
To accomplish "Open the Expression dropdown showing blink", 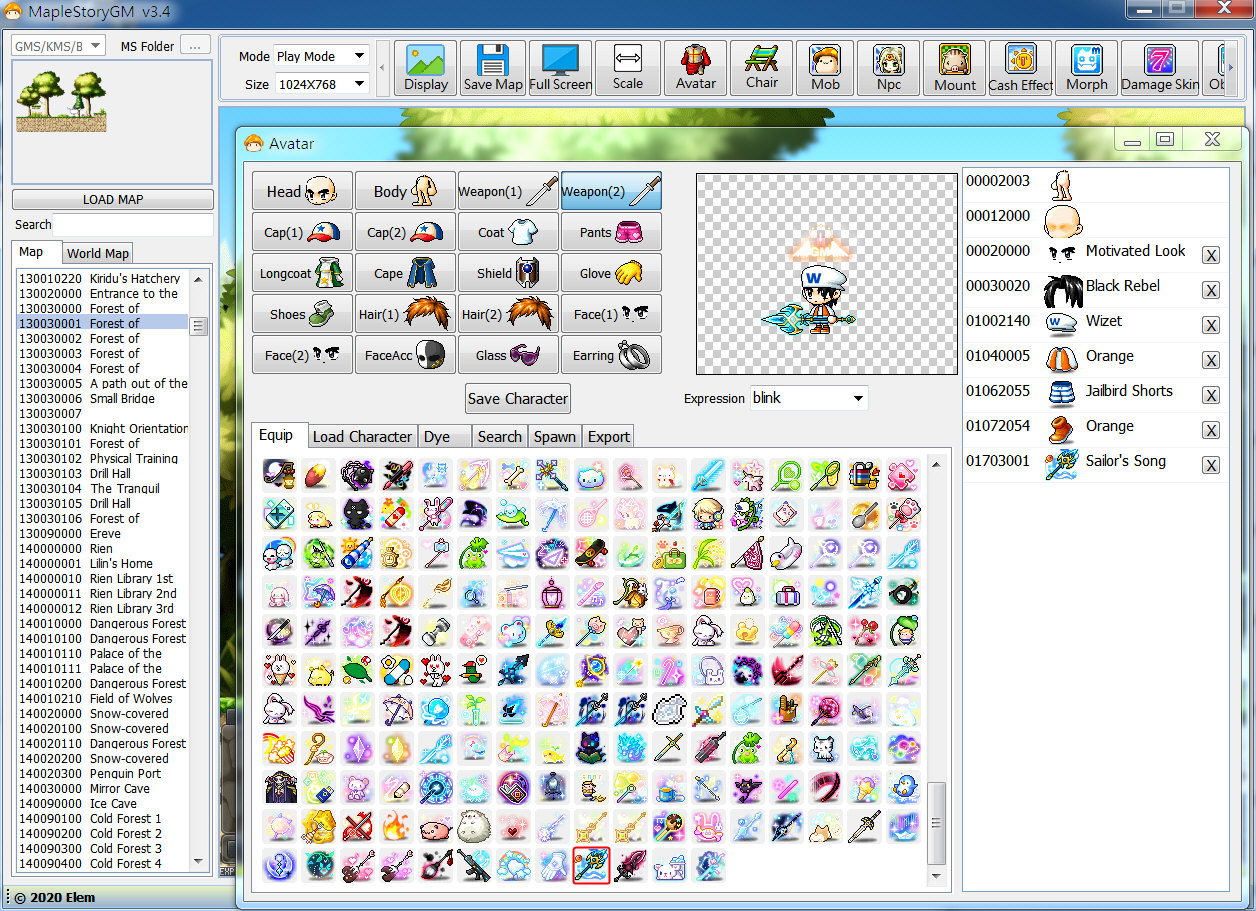I will 809,398.
